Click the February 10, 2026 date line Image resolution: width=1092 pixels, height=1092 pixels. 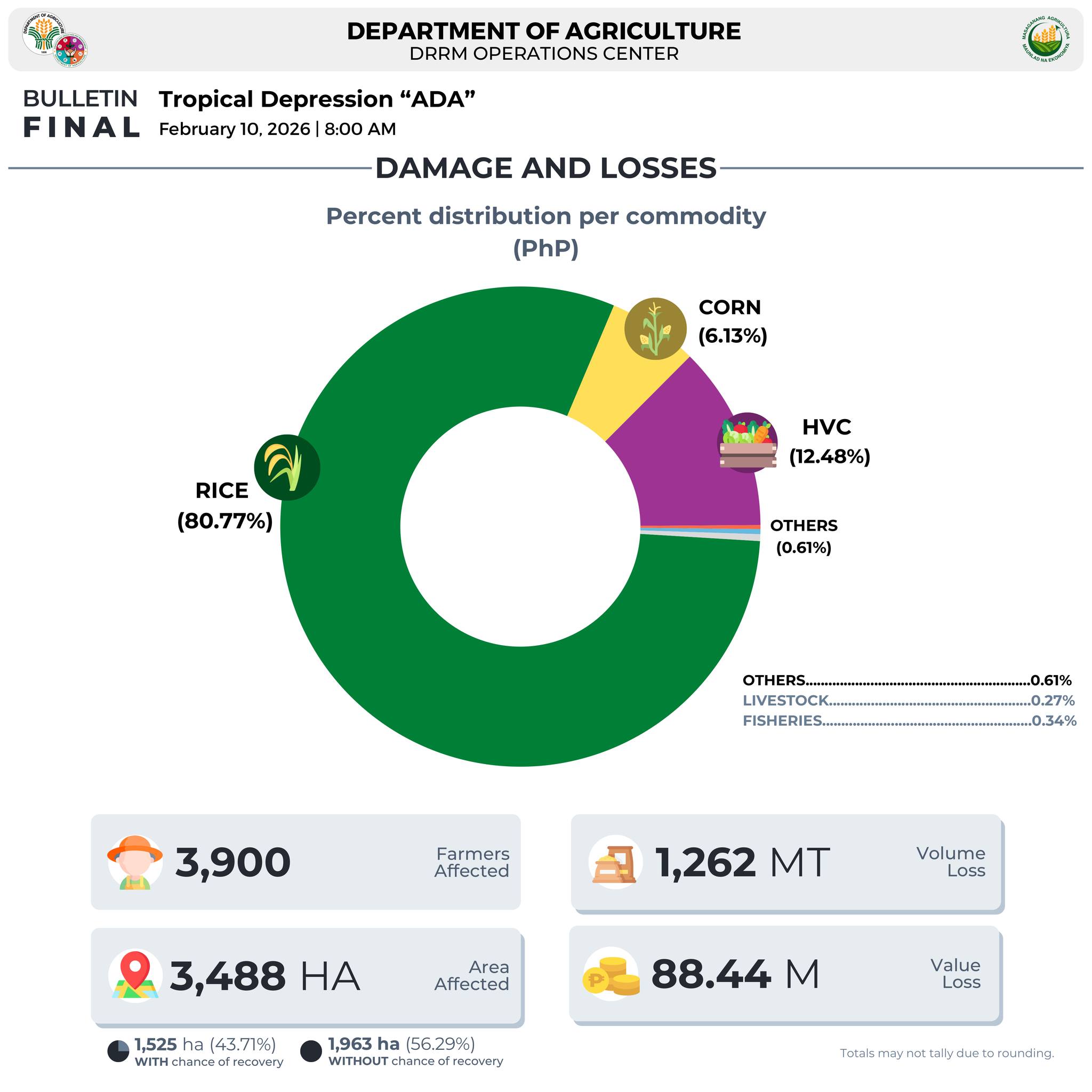(x=277, y=129)
